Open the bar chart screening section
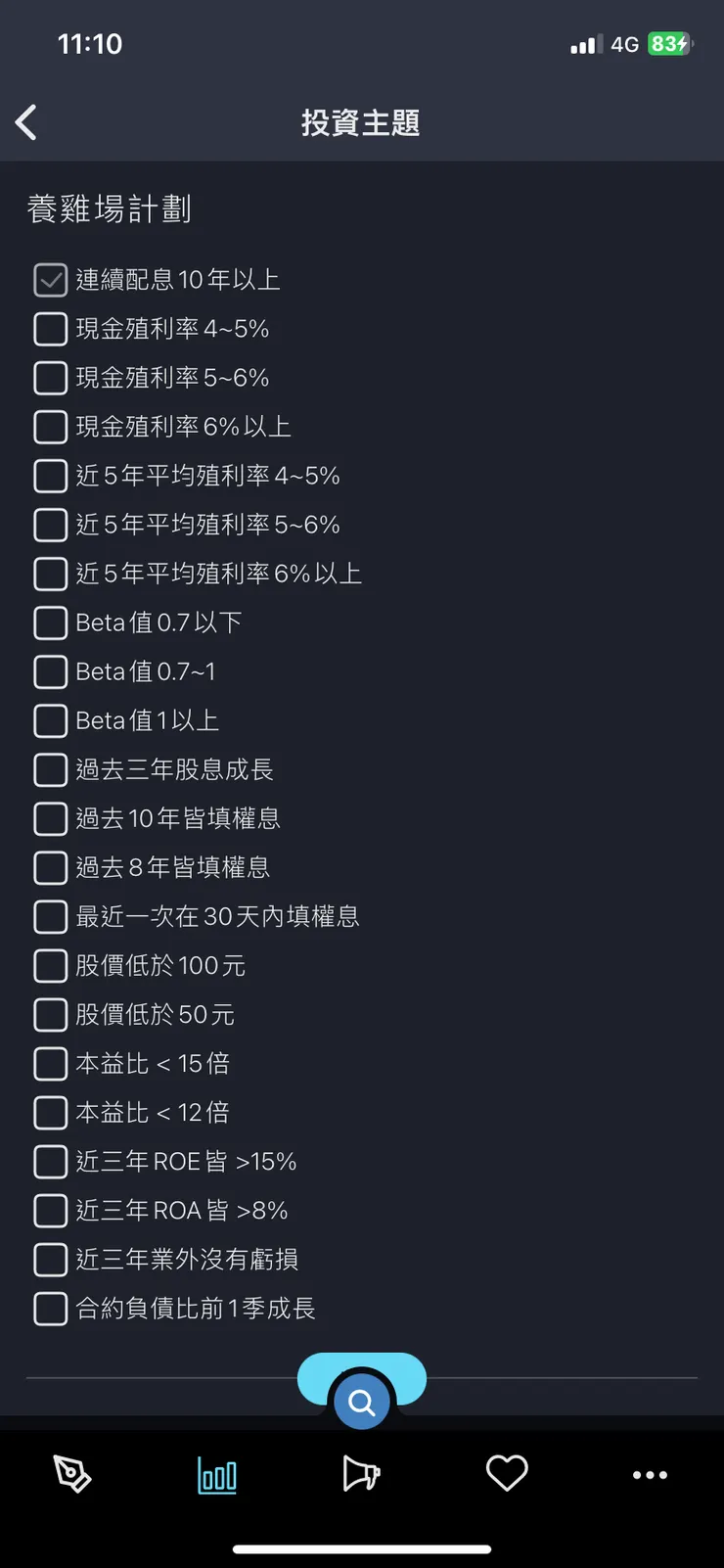 (x=216, y=1474)
